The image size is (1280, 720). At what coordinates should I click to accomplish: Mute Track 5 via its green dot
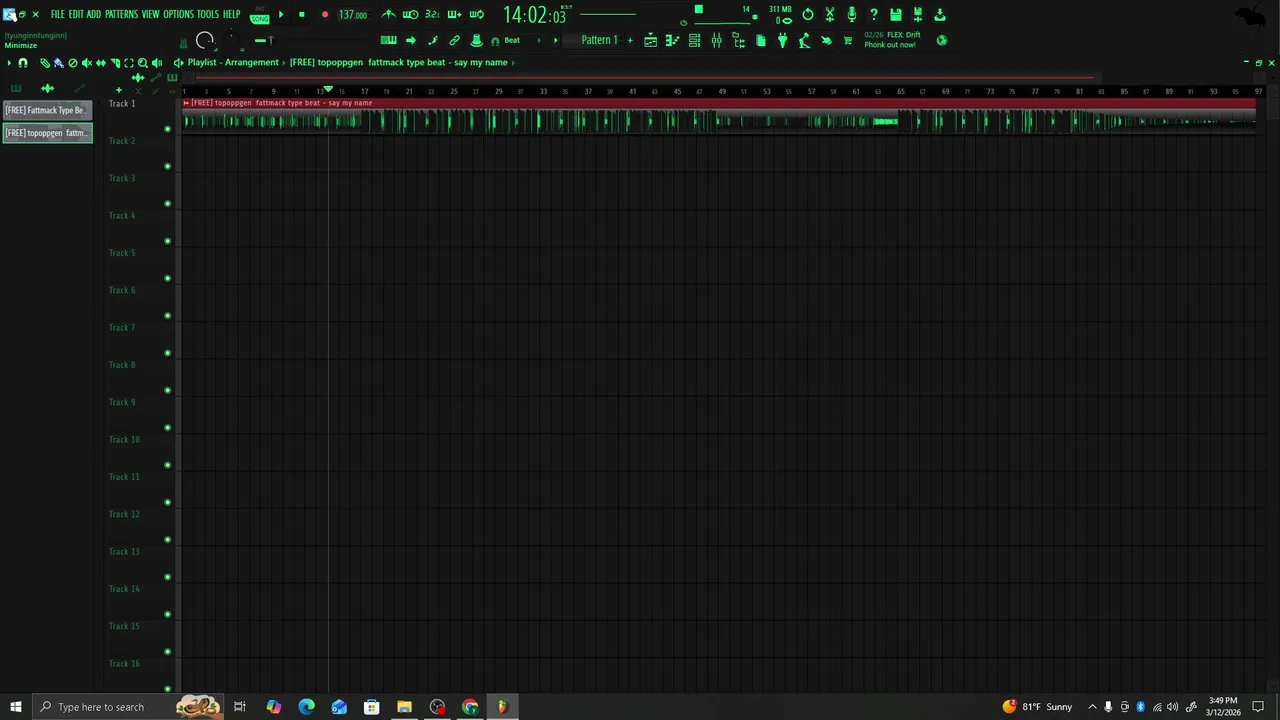167,278
